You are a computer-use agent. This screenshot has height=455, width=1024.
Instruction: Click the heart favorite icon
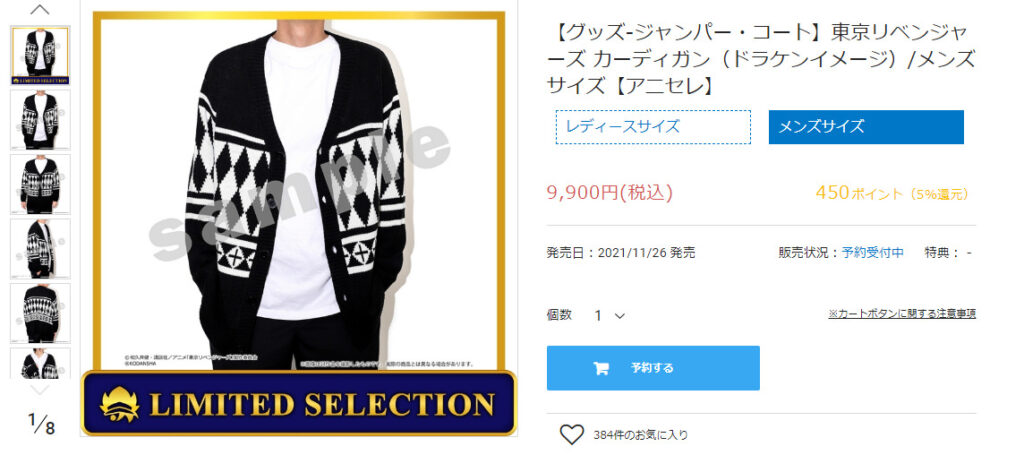click(571, 435)
